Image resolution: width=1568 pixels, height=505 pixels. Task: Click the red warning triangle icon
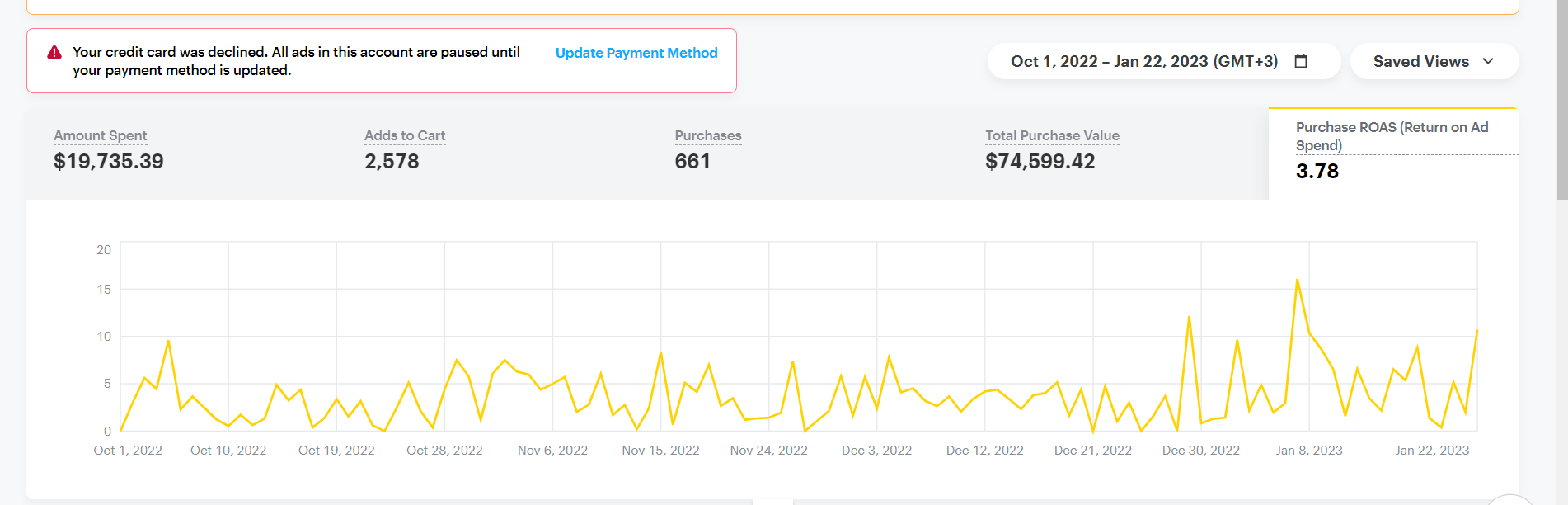[x=54, y=53]
